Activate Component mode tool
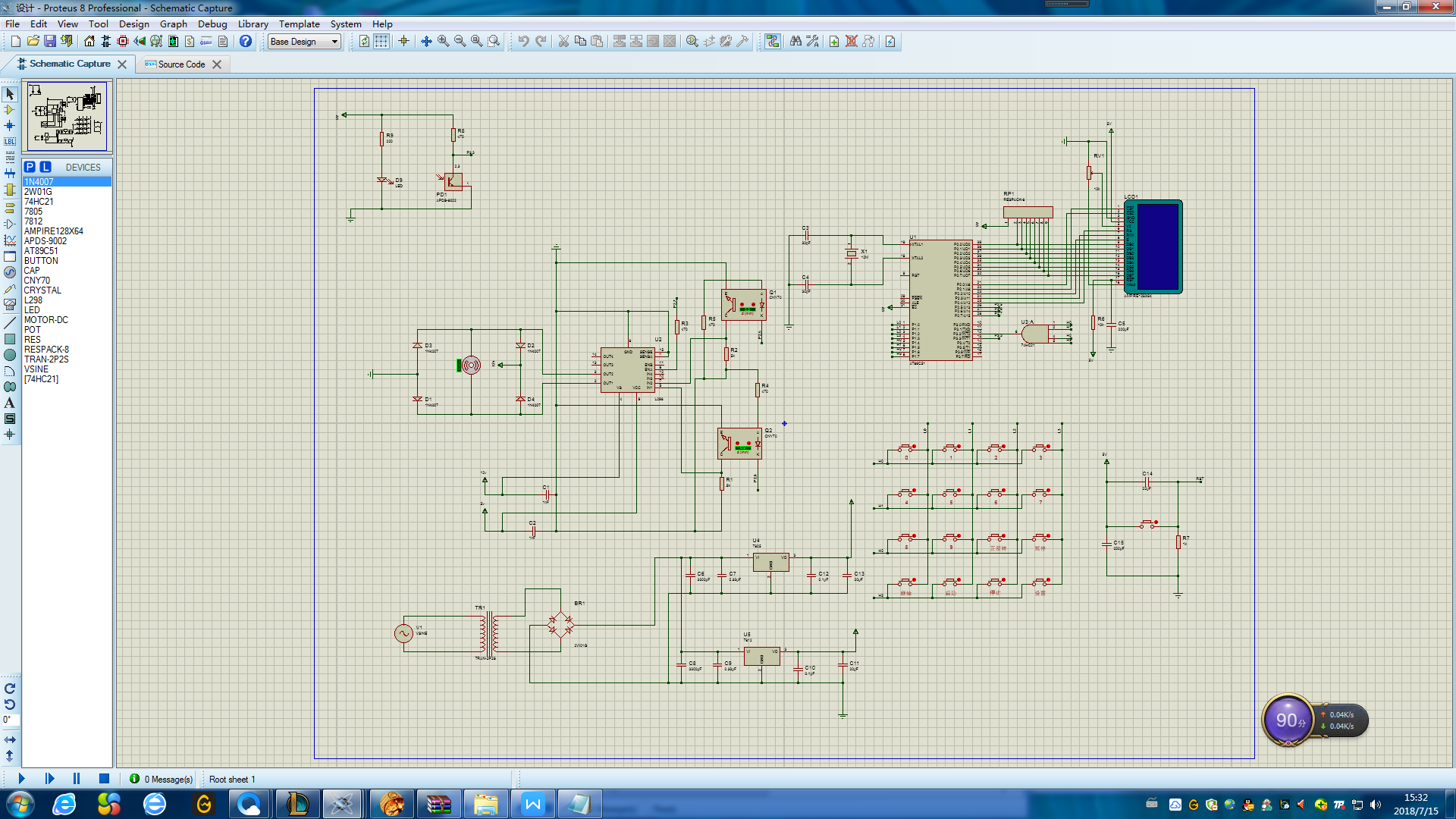Image resolution: width=1456 pixels, height=819 pixels. click(10, 110)
